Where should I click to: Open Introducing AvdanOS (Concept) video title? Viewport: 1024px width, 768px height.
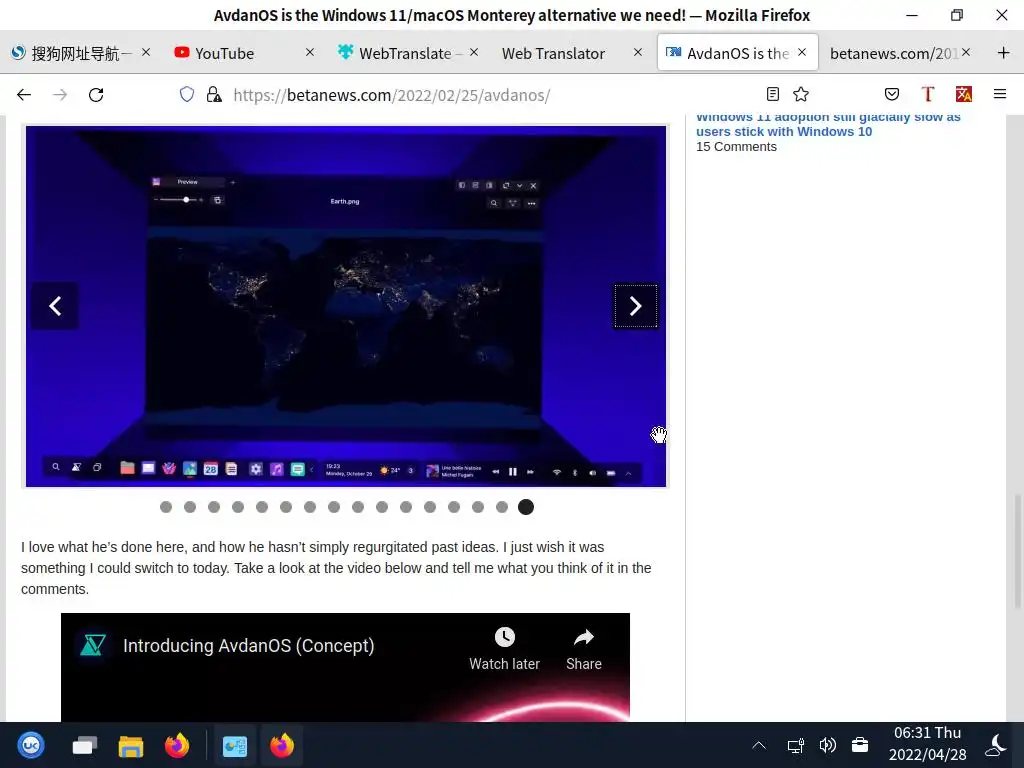click(248, 646)
